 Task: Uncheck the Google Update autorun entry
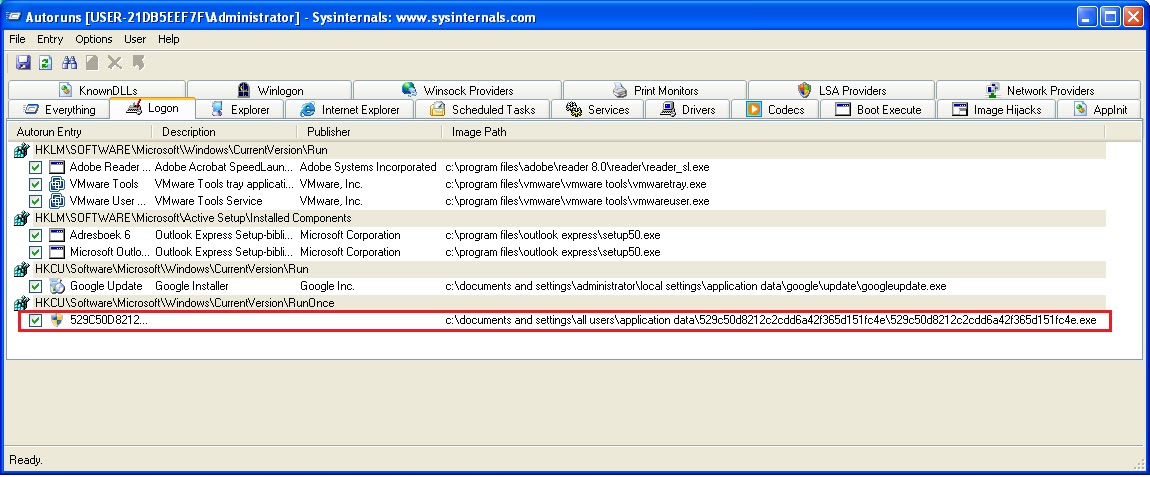(35, 286)
